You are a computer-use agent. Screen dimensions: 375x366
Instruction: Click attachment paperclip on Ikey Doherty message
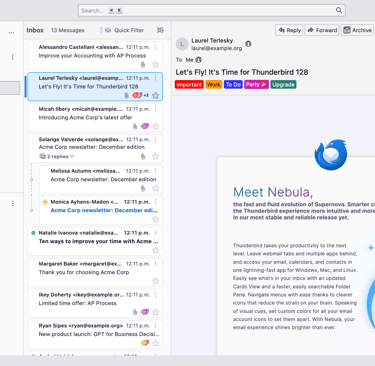pyautogui.click(x=135, y=312)
